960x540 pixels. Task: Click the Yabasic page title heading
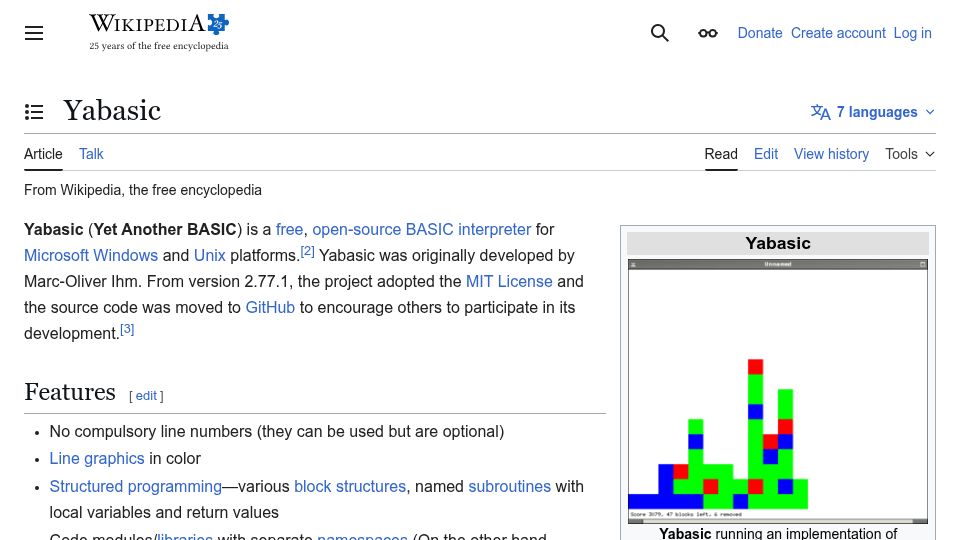tap(112, 111)
